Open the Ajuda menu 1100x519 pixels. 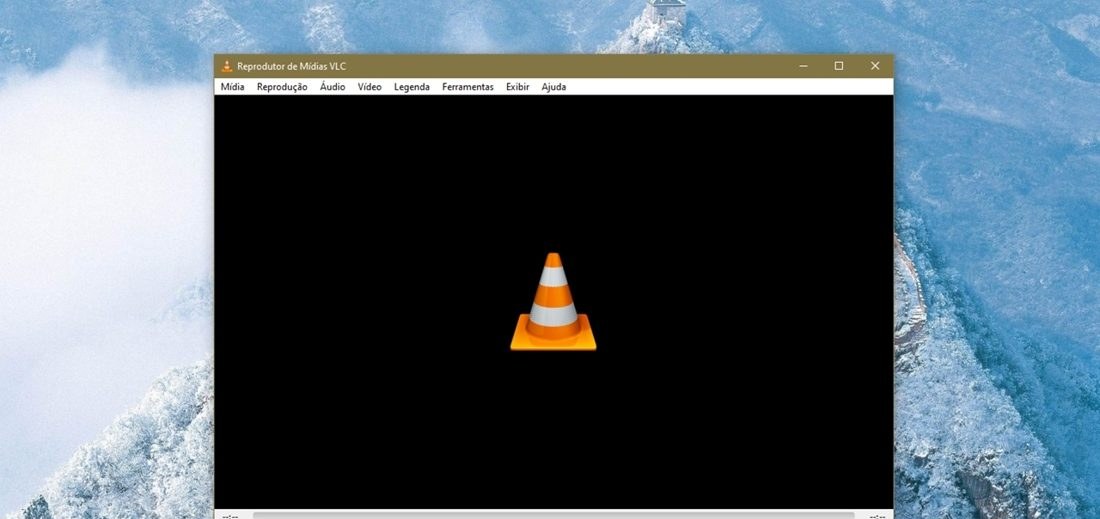(554, 87)
